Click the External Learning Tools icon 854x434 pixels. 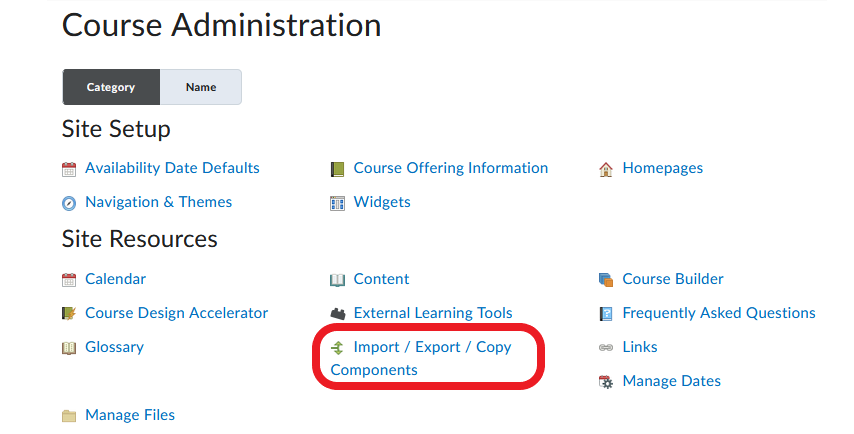click(x=337, y=314)
